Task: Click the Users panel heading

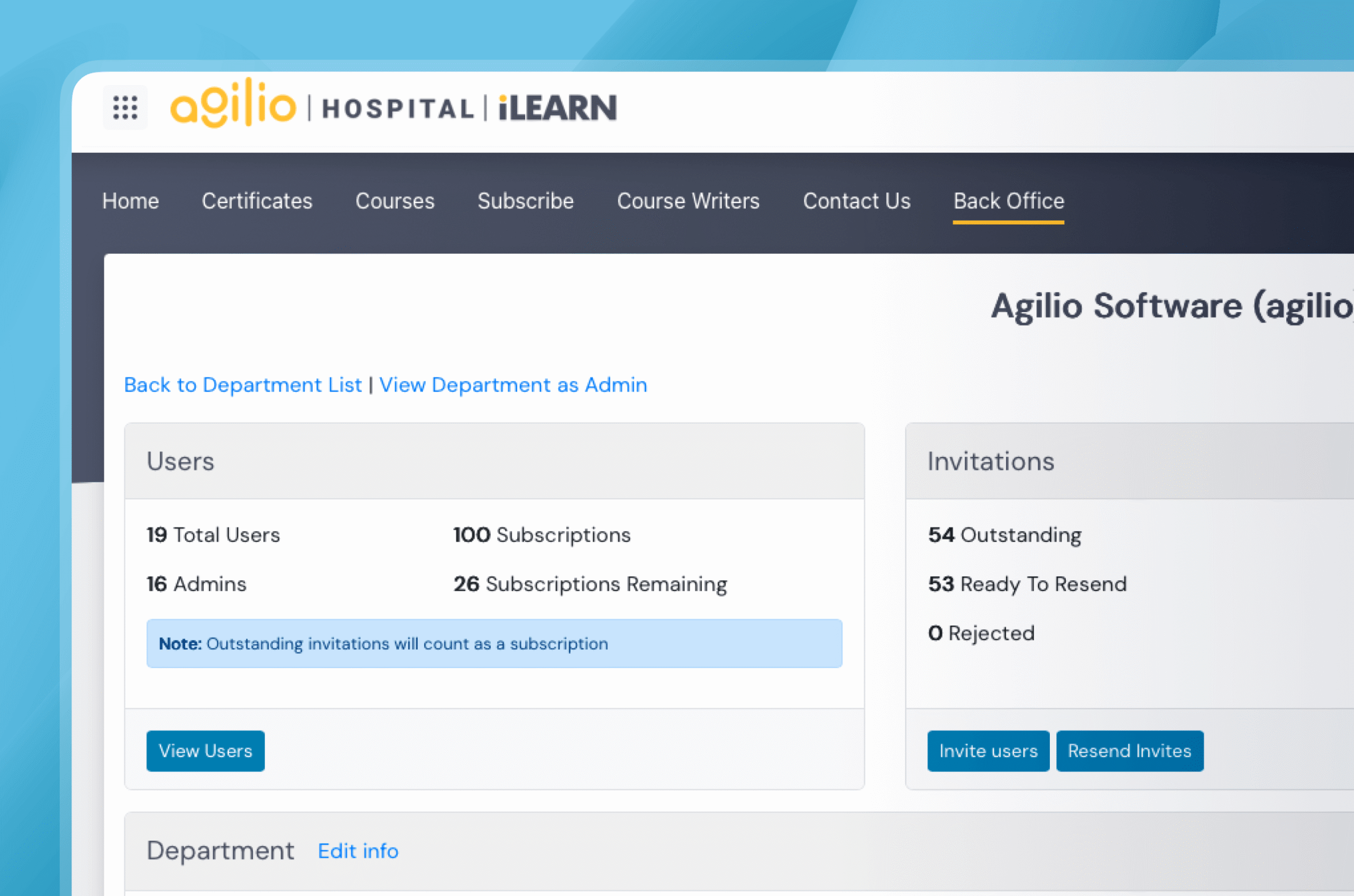Action: [x=180, y=461]
